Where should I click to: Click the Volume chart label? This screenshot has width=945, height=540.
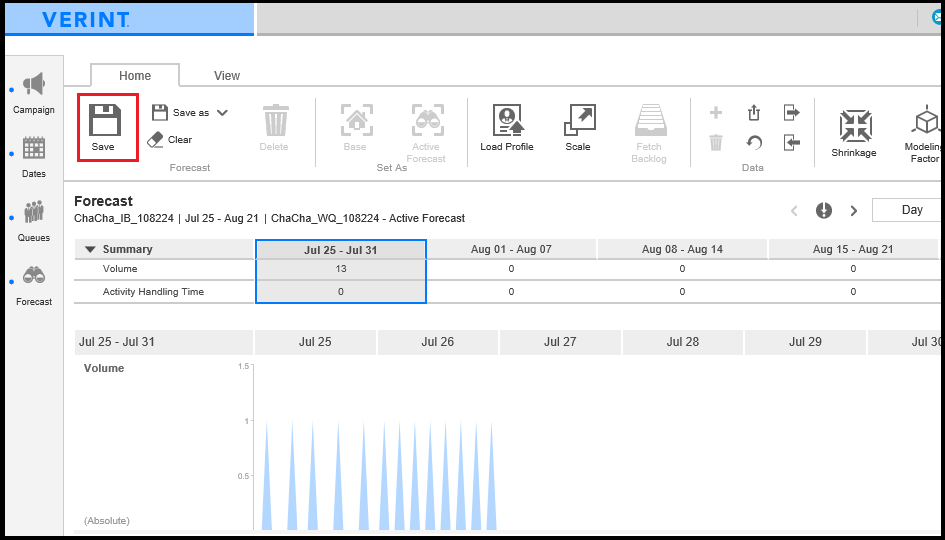click(104, 368)
